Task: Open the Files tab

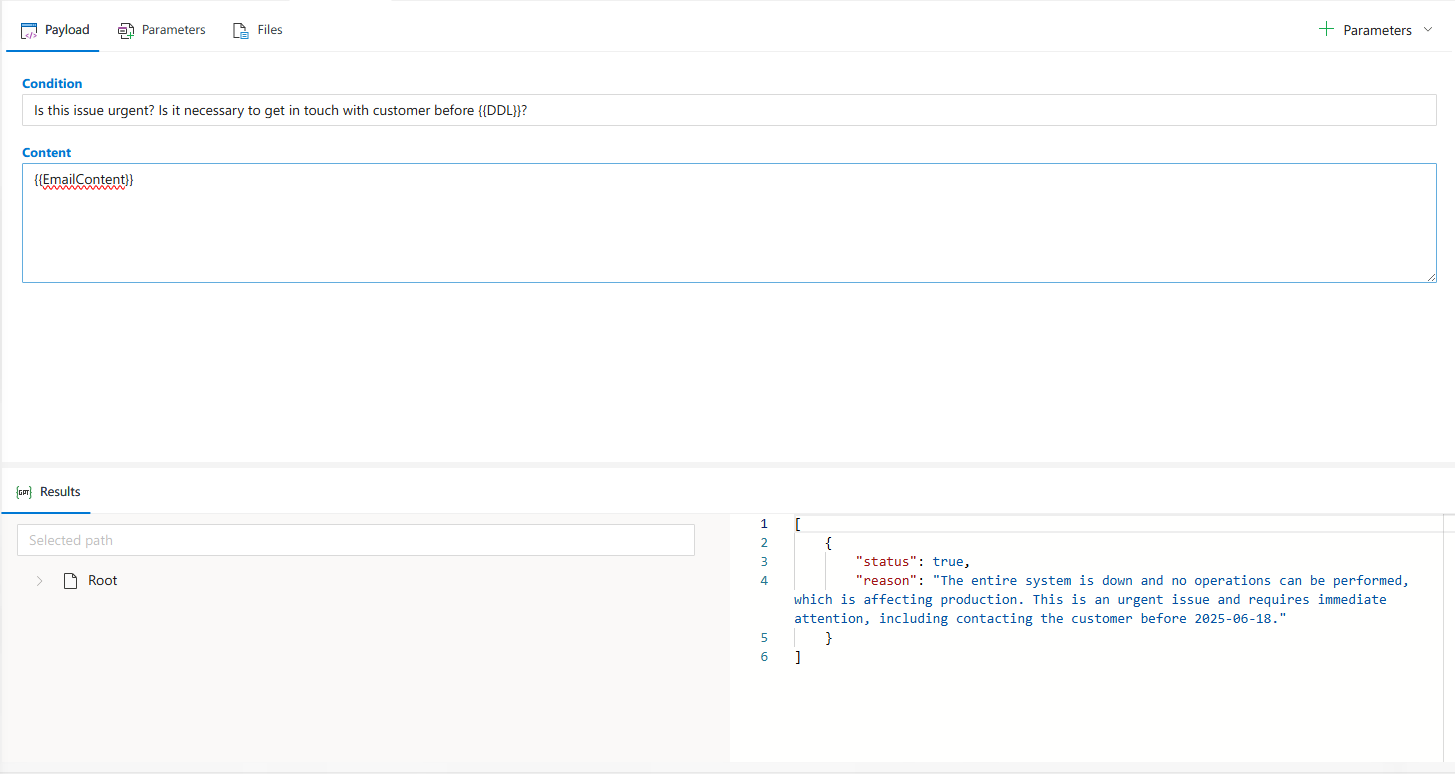Action: (x=258, y=30)
